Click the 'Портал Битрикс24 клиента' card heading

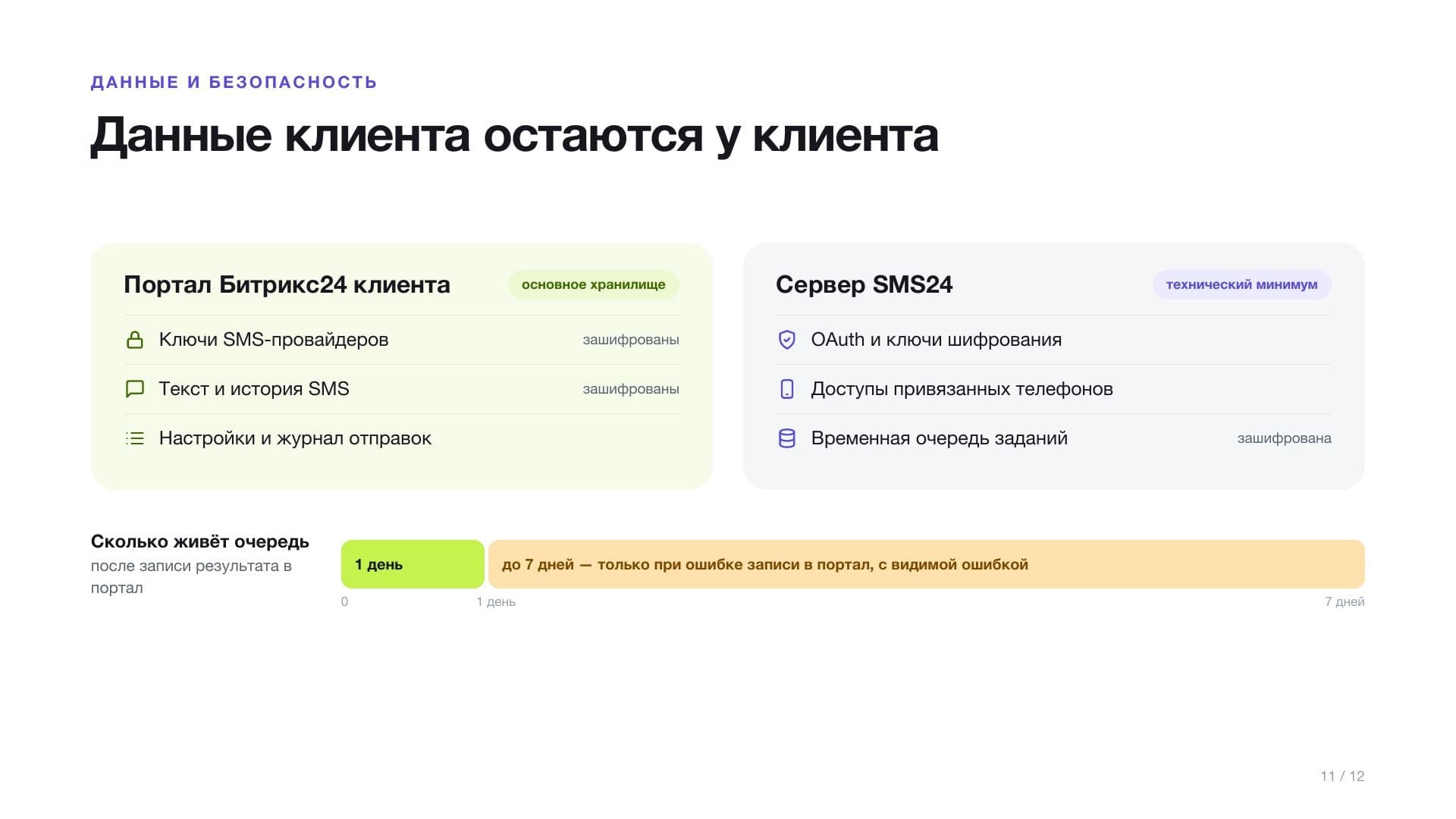click(x=287, y=284)
